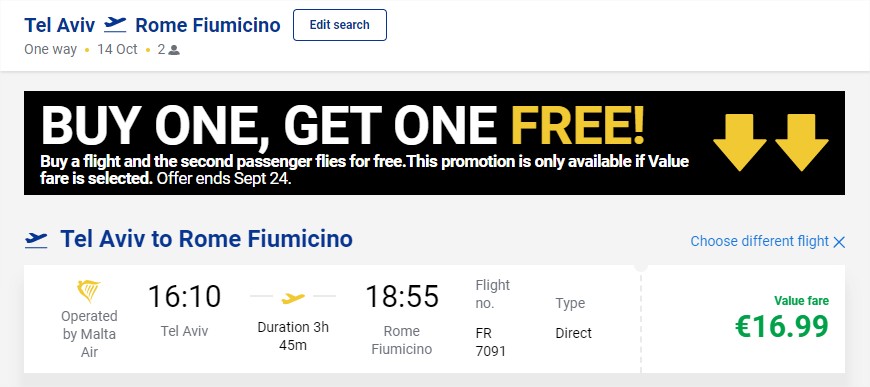Click the Duration 3h 45m text
The height and width of the screenshot is (387, 870).
click(293, 336)
